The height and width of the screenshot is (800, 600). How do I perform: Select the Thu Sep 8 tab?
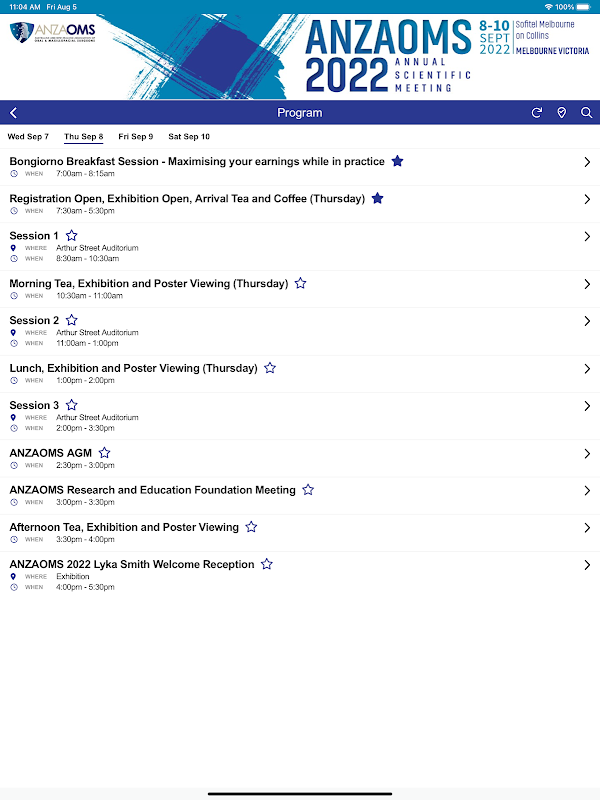pyautogui.click(x=84, y=137)
